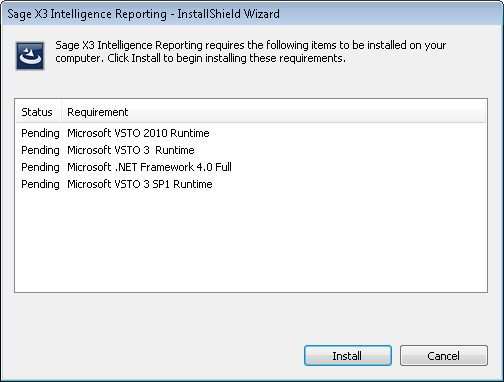Cancel the InstallShield Wizard setup
Screen dimensions: 504x382
pyautogui.click(x=444, y=356)
